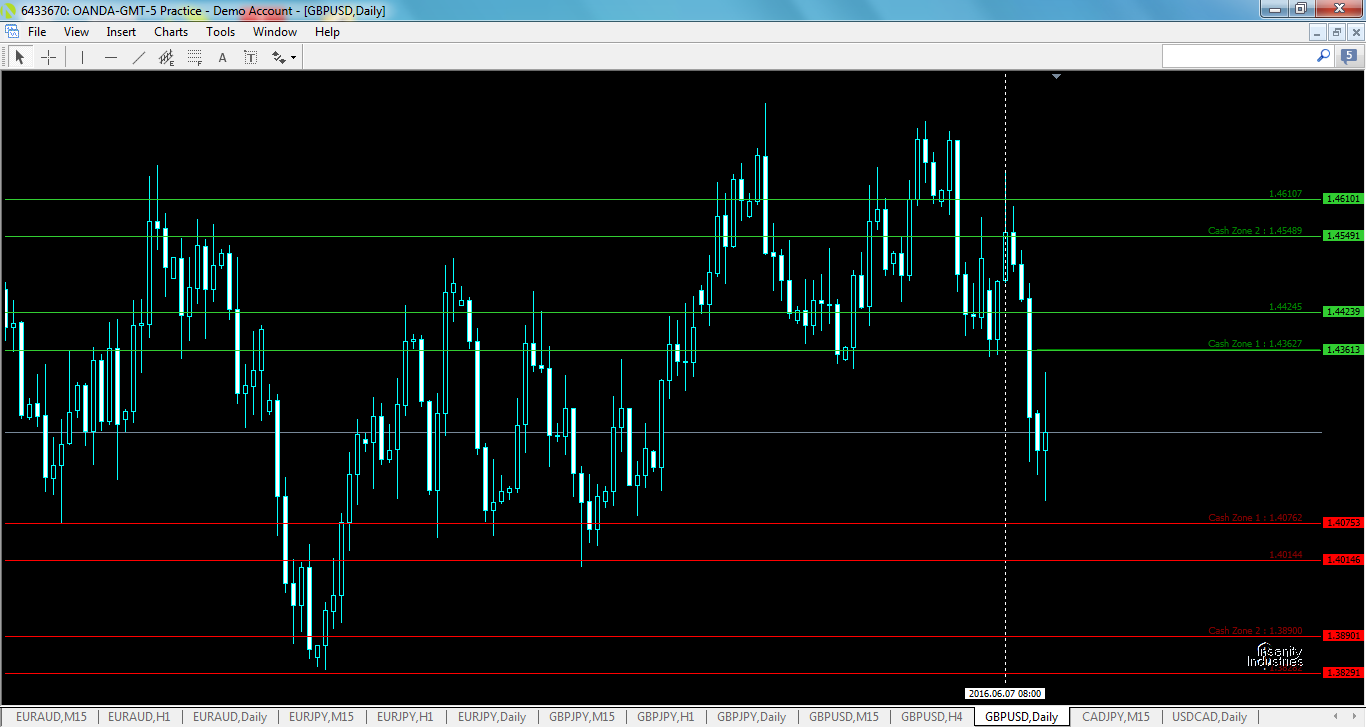Expand the arrow objects dropdown
This screenshot has width=1366, height=728.
point(293,56)
